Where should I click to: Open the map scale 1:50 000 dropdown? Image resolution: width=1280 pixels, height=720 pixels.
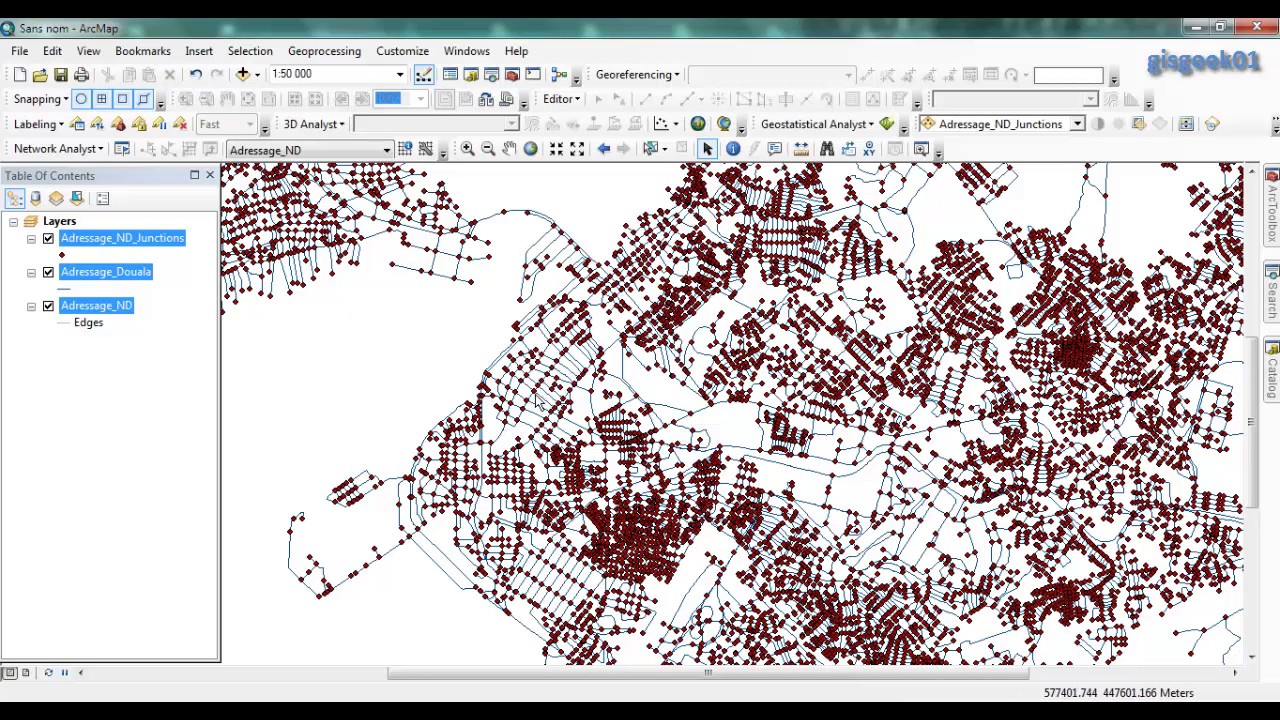pos(400,74)
